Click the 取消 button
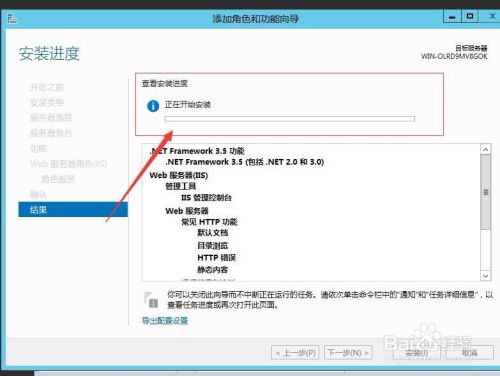 [x=469, y=352]
